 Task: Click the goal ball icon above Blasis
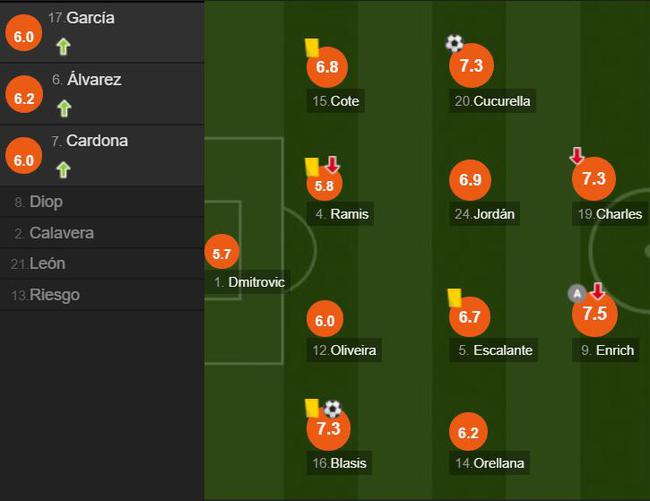pos(332,409)
